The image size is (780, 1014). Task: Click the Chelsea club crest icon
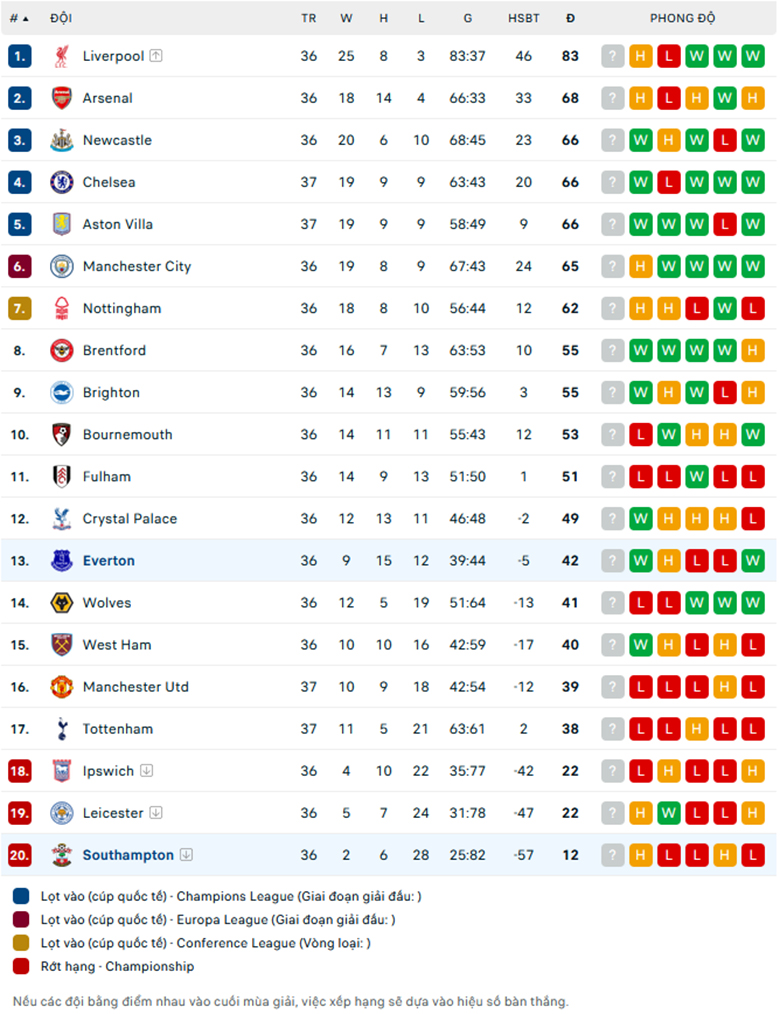click(61, 182)
